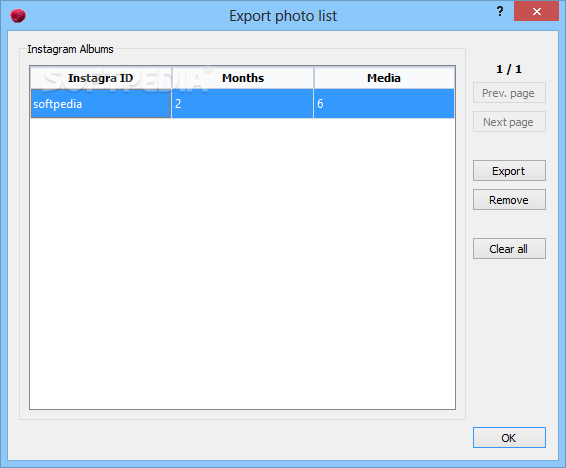This screenshot has height=468, width=566.
Task: Sort by Instagra ID column header
Action: click(101, 78)
